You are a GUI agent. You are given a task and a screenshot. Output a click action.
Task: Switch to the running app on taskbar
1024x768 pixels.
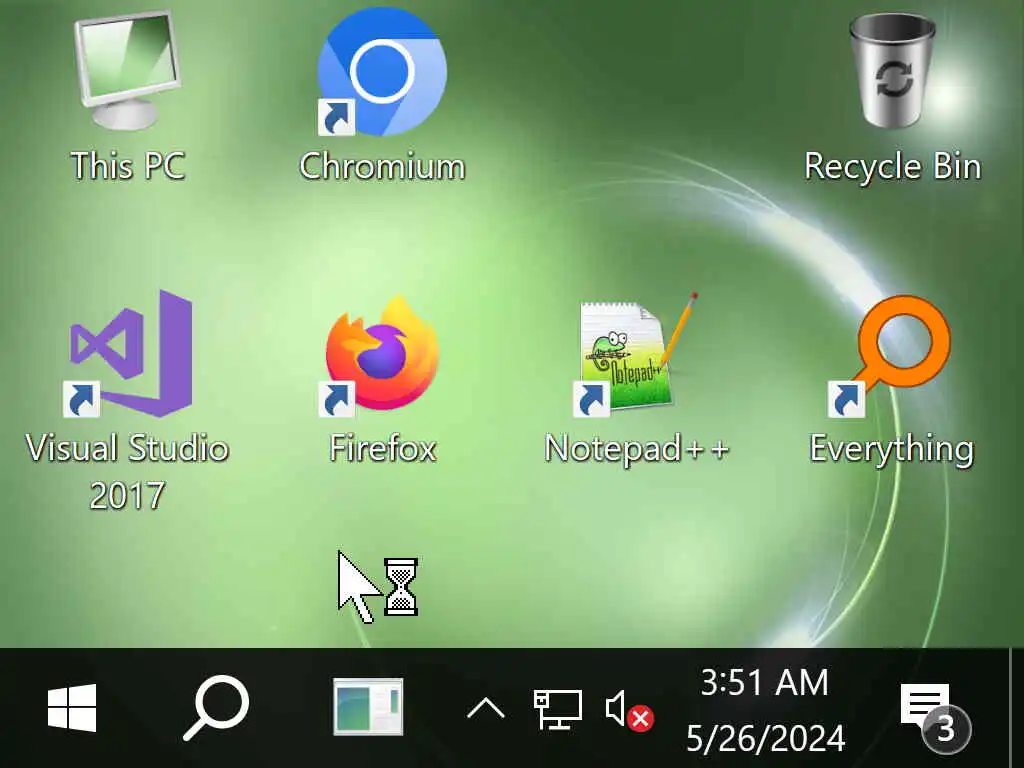(368, 707)
